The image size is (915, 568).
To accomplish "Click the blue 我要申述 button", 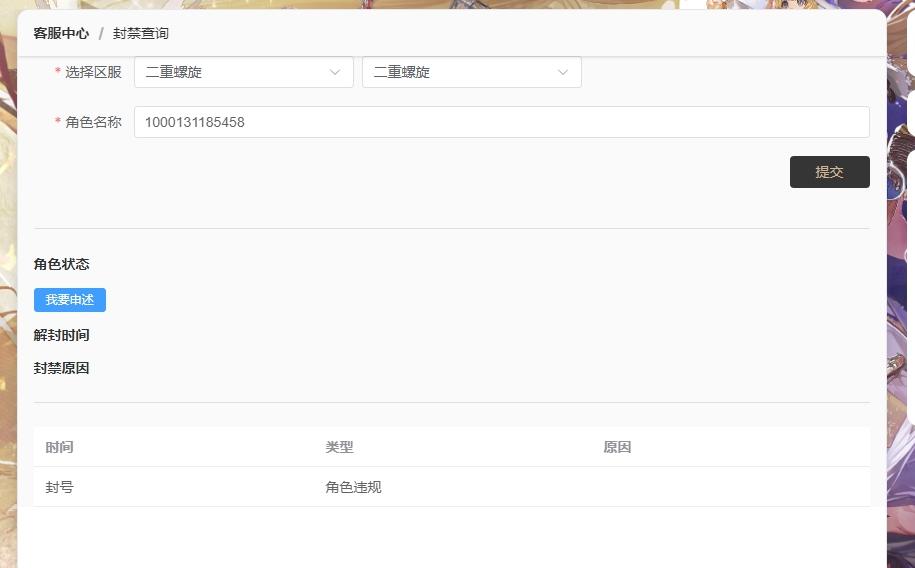I will coord(70,300).
